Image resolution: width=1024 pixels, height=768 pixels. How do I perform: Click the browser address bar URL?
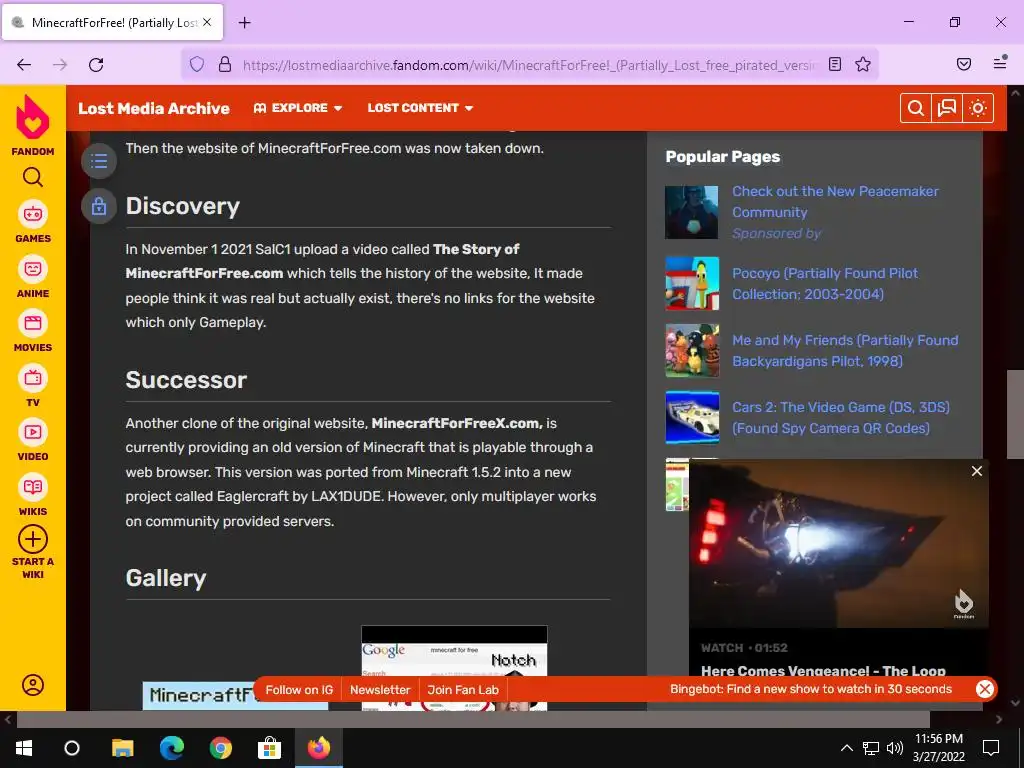529,65
